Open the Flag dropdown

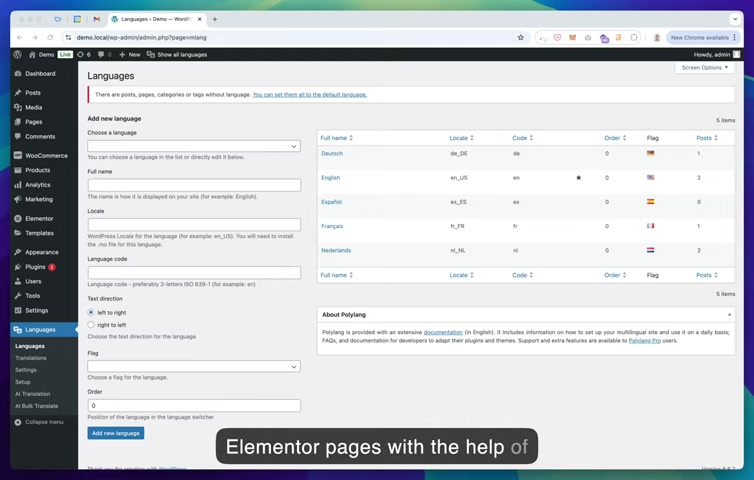pos(194,366)
